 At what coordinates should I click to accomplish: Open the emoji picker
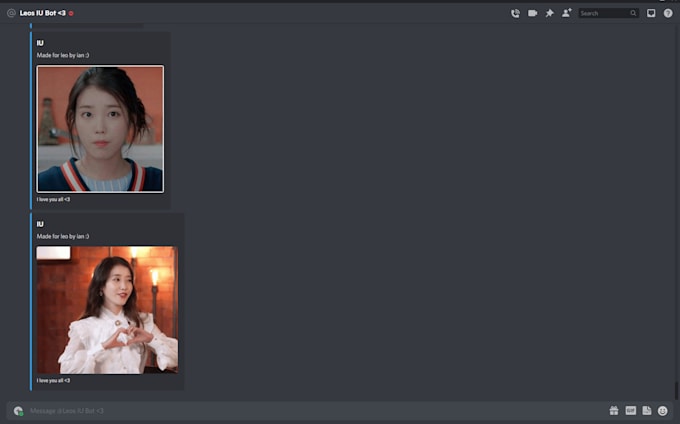click(663, 411)
